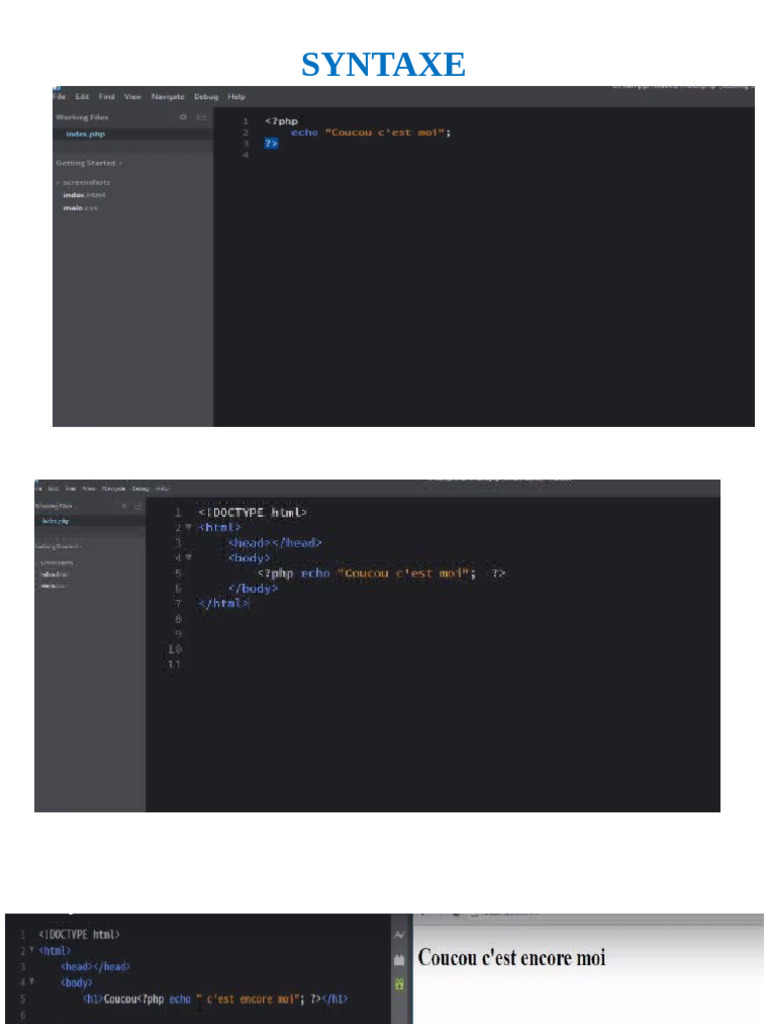Click Working Files gear icon in middle editor
The width and height of the screenshot is (768, 1024).
click(x=124, y=506)
